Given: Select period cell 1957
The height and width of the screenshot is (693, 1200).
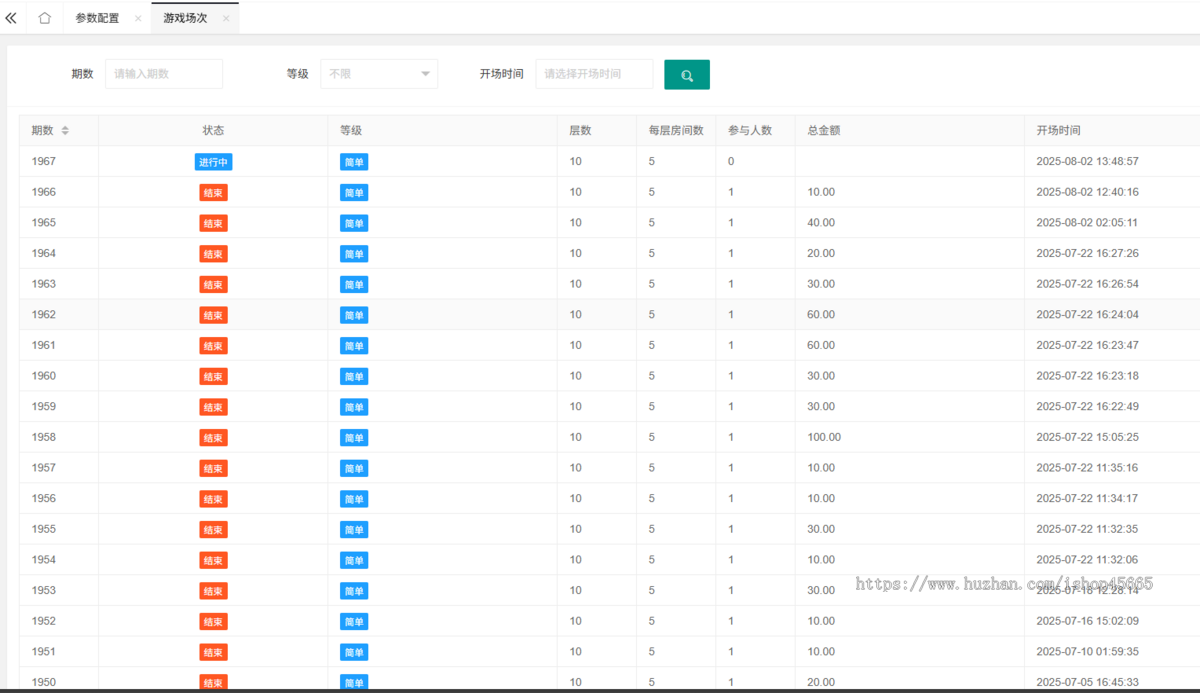Looking at the screenshot, I should (44, 468).
